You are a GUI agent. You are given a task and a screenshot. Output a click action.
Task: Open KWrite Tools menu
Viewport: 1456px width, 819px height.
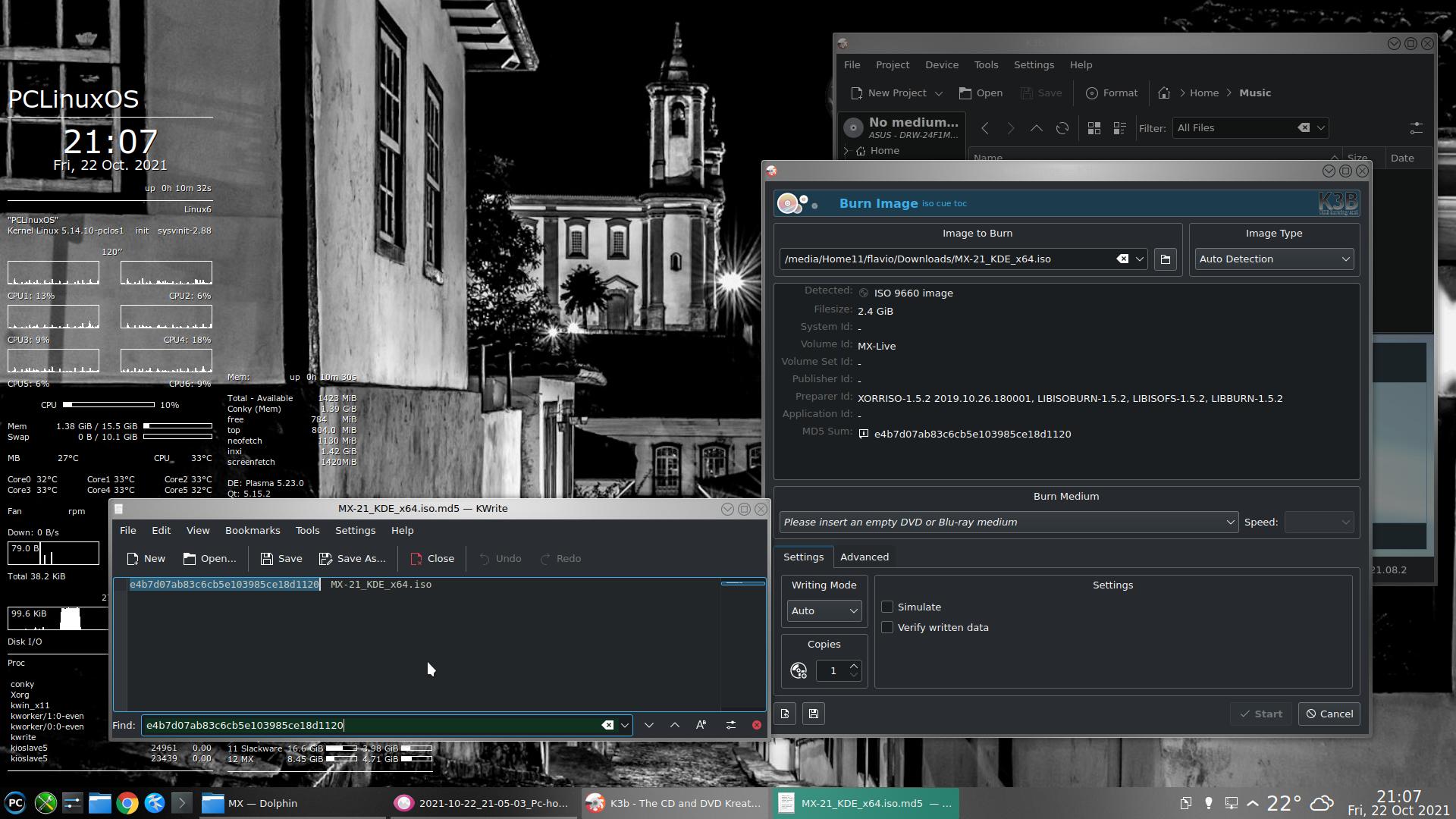coord(307,531)
